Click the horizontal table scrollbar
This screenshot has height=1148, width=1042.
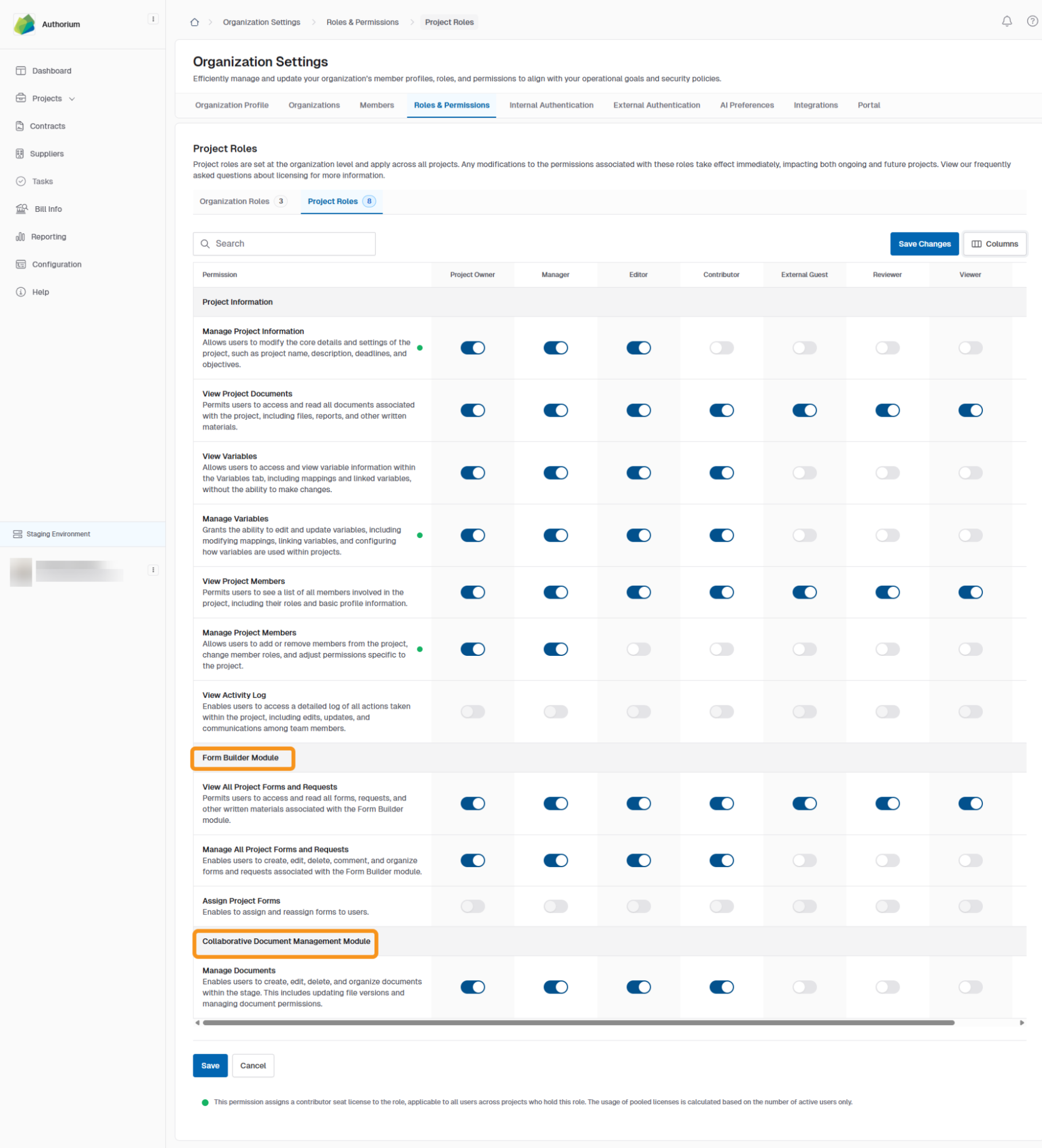578,1023
